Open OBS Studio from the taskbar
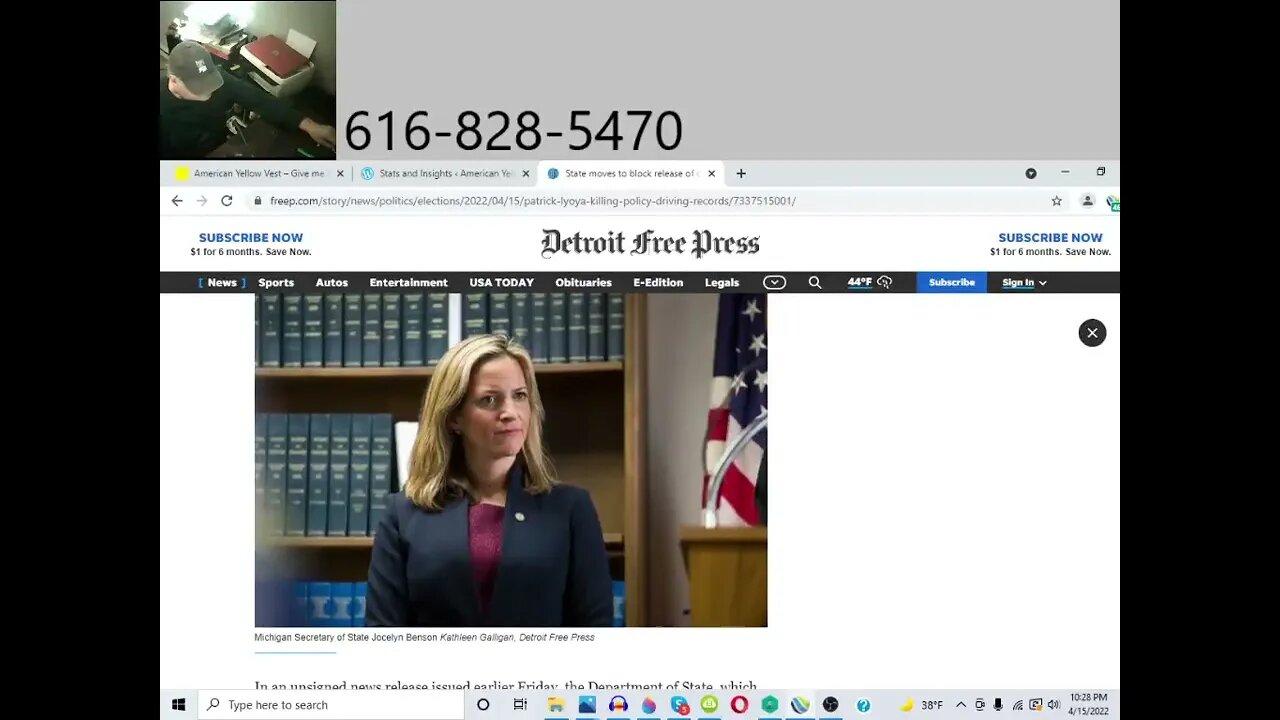The height and width of the screenshot is (720, 1280). click(830, 705)
